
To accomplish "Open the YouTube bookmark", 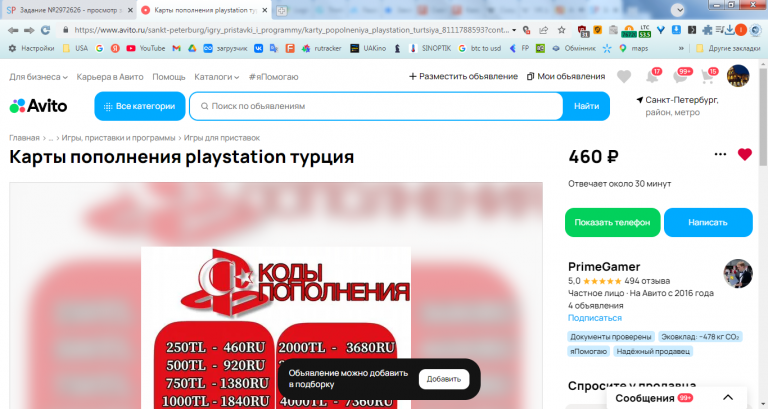I will click(x=145, y=48).
